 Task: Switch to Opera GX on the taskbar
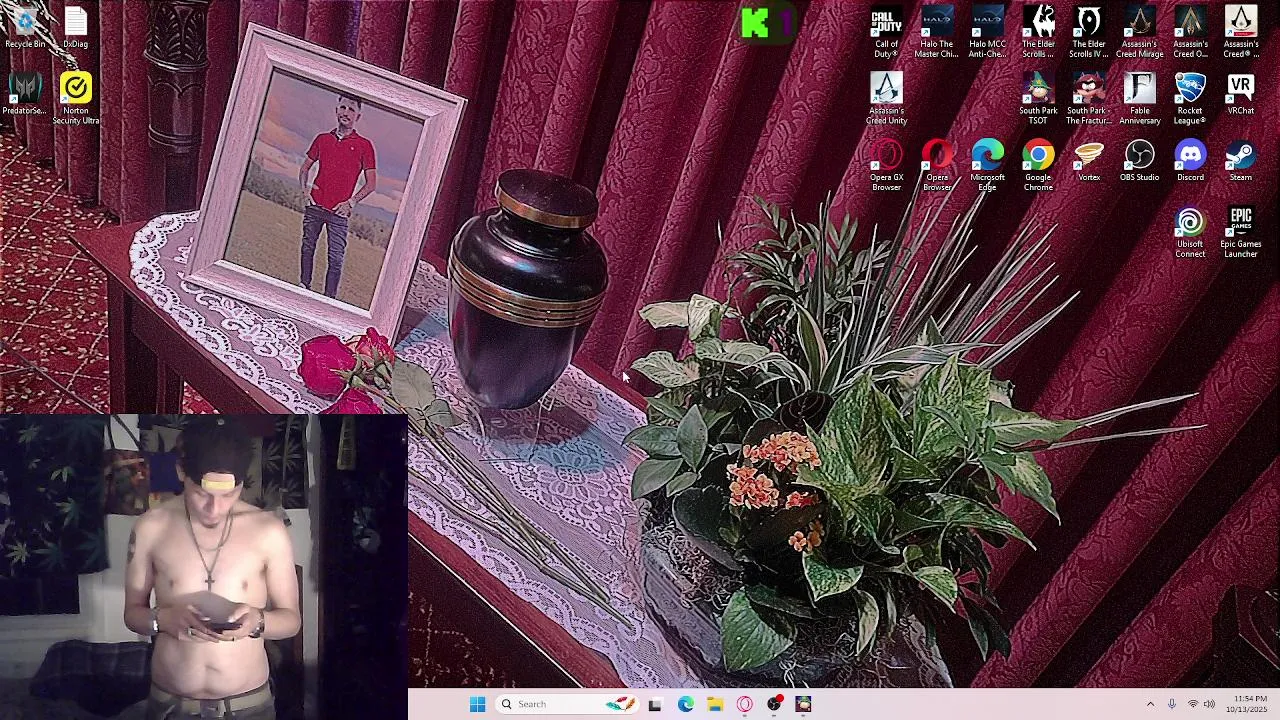click(x=744, y=704)
